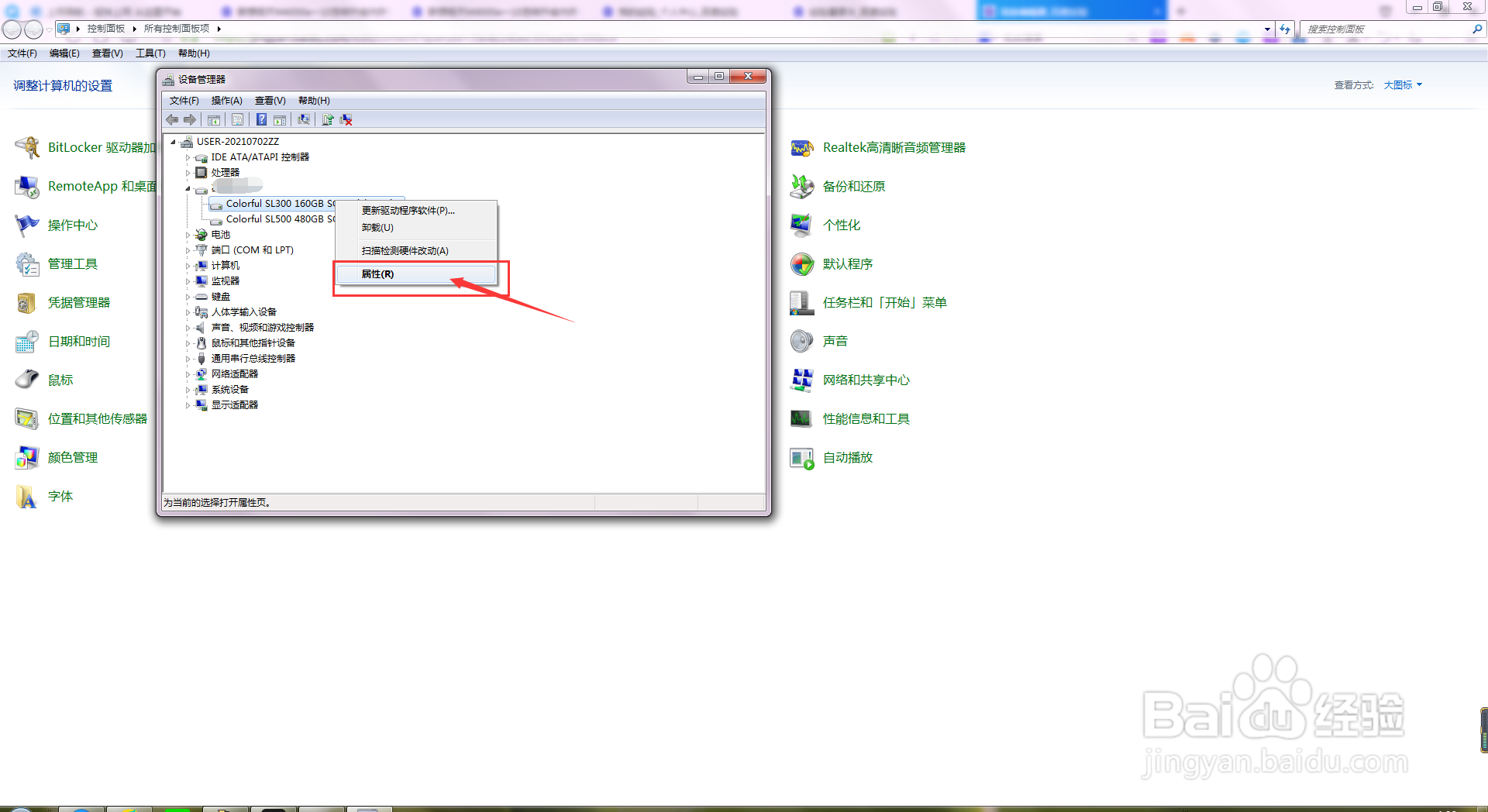Click Show/Hide console tree toolbar icon
This screenshot has height=812, width=1488.
click(x=214, y=119)
